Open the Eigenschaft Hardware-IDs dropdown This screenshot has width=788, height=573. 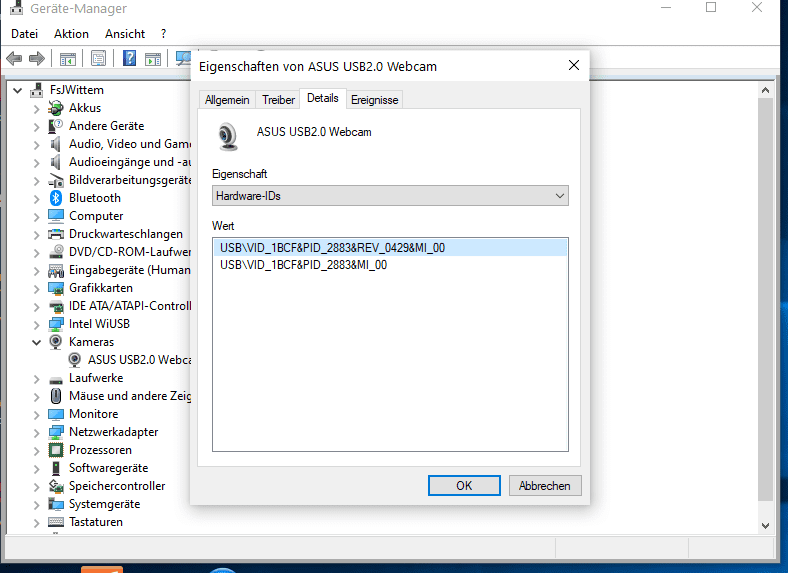[x=390, y=196]
